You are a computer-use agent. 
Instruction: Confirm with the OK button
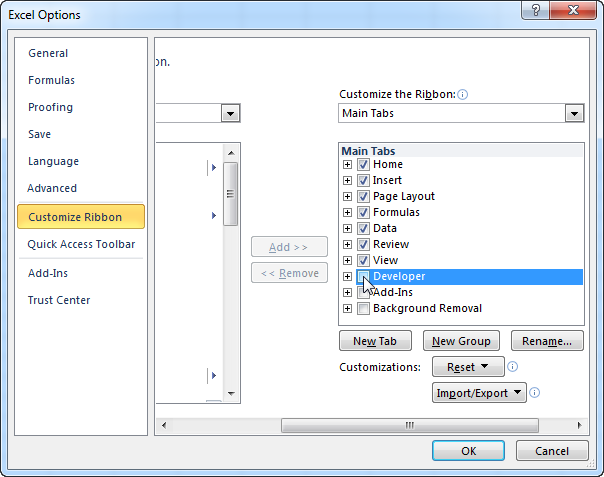[468, 451]
